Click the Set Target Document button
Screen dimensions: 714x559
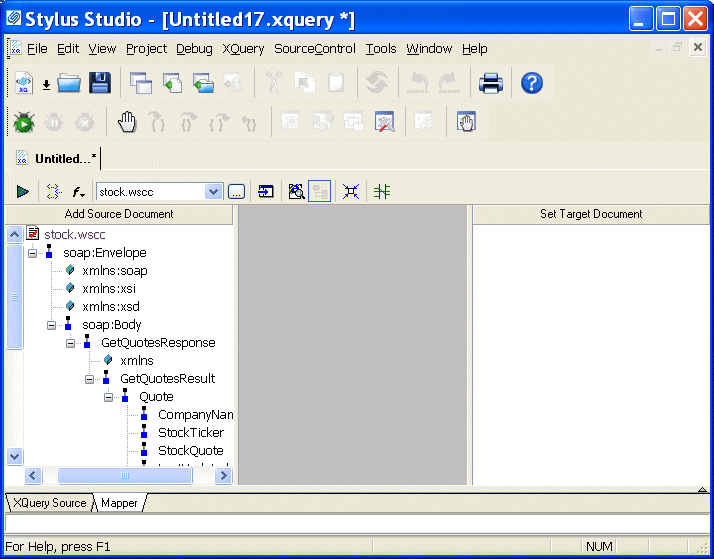[x=591, y=214]
